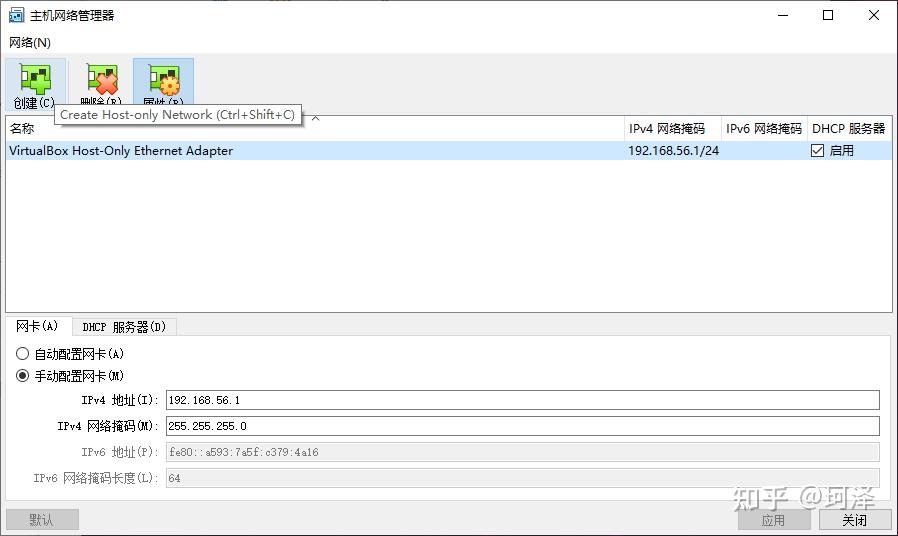
Task: Open the Properties (属性) toolbar icon
Action: tap(163, 80)
